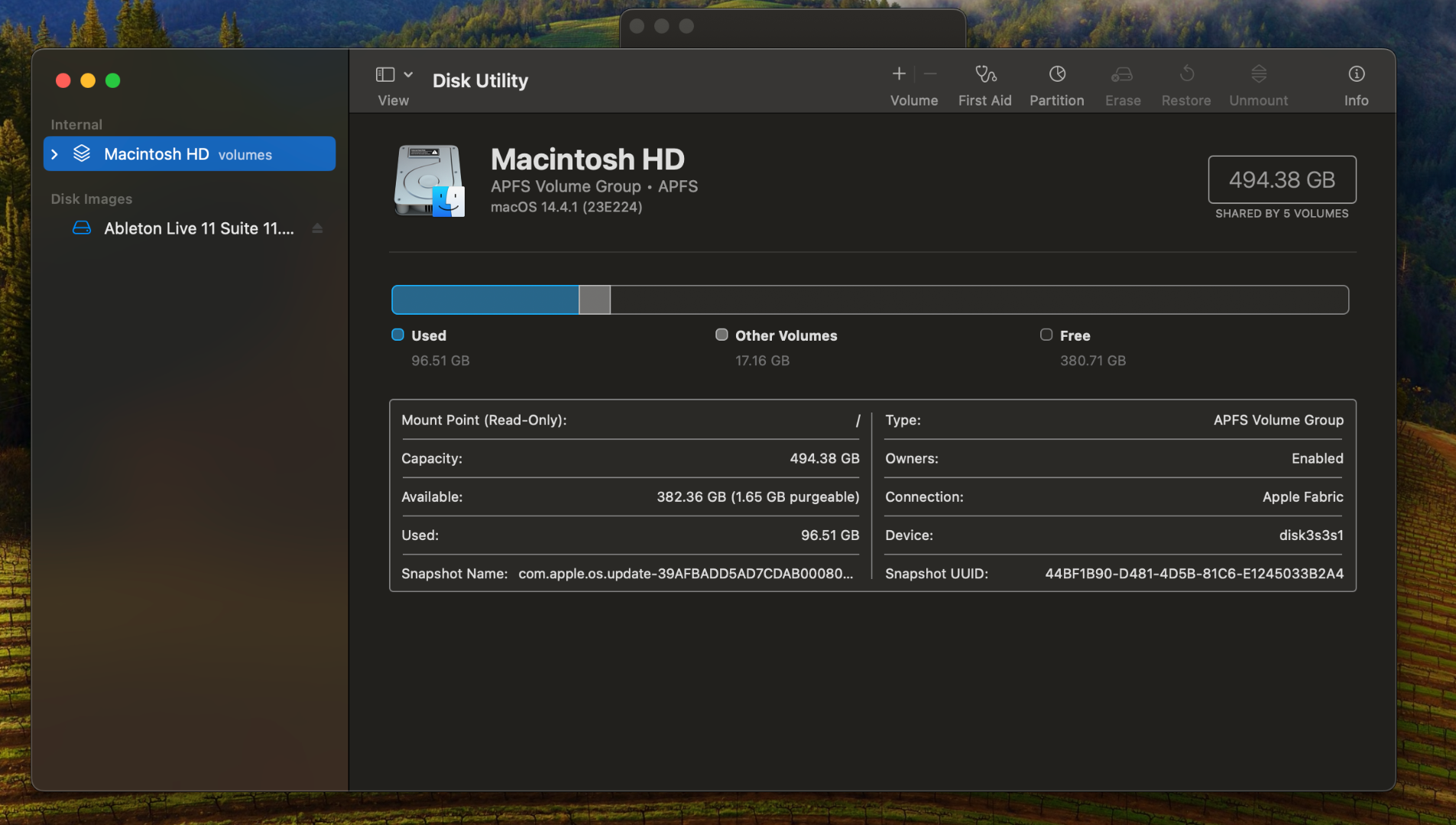Click the Used legend swatch

coord(397,335)
